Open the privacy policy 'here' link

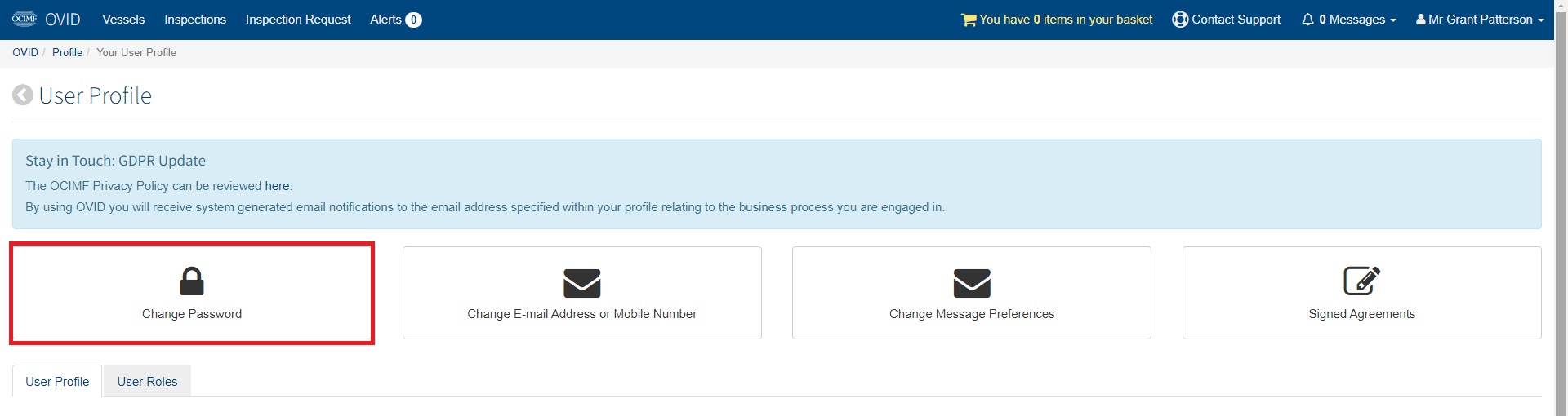(x=277, y=186)
